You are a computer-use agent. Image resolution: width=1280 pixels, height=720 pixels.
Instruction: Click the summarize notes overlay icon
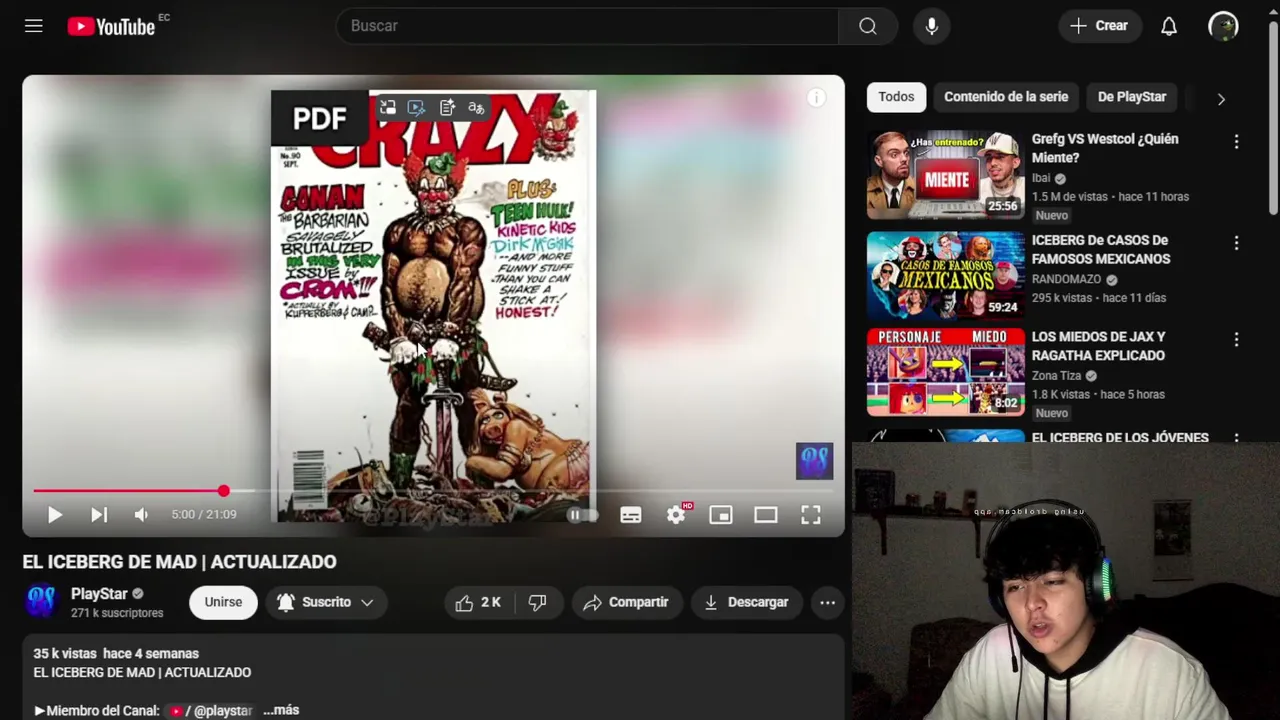pyautogui.click(x=447, y=108)
